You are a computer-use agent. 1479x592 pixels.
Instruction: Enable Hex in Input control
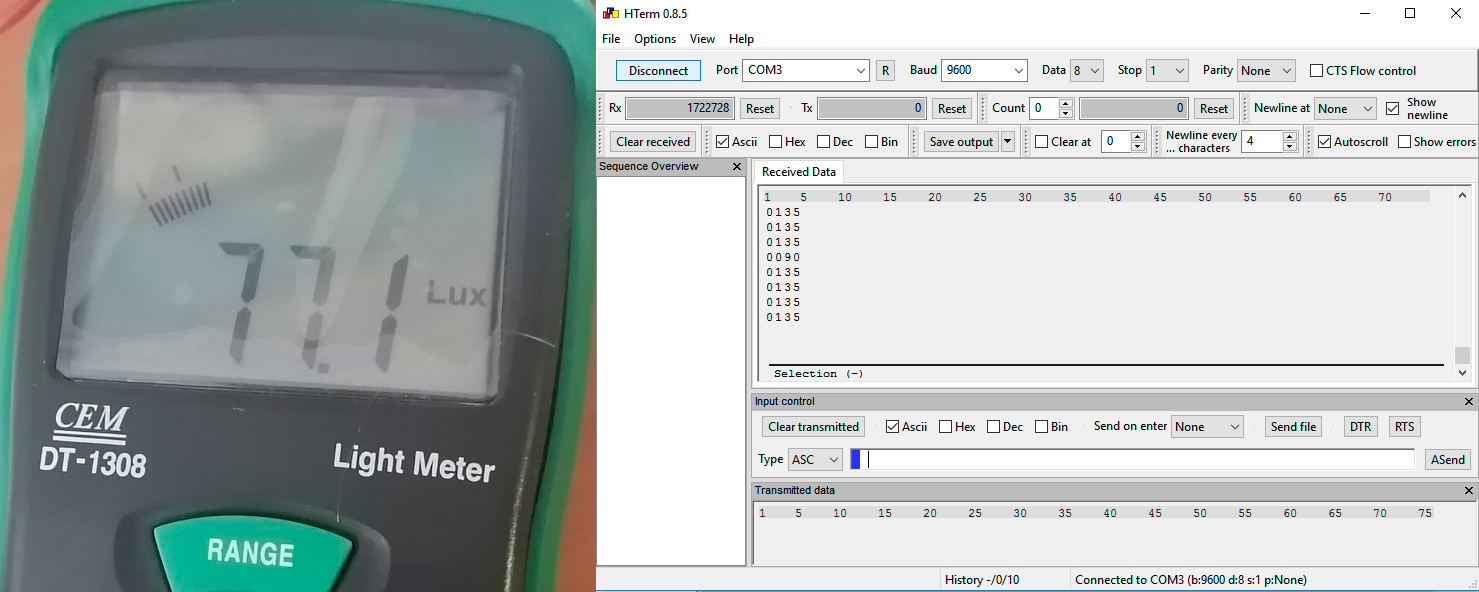[x=957, y=427]
